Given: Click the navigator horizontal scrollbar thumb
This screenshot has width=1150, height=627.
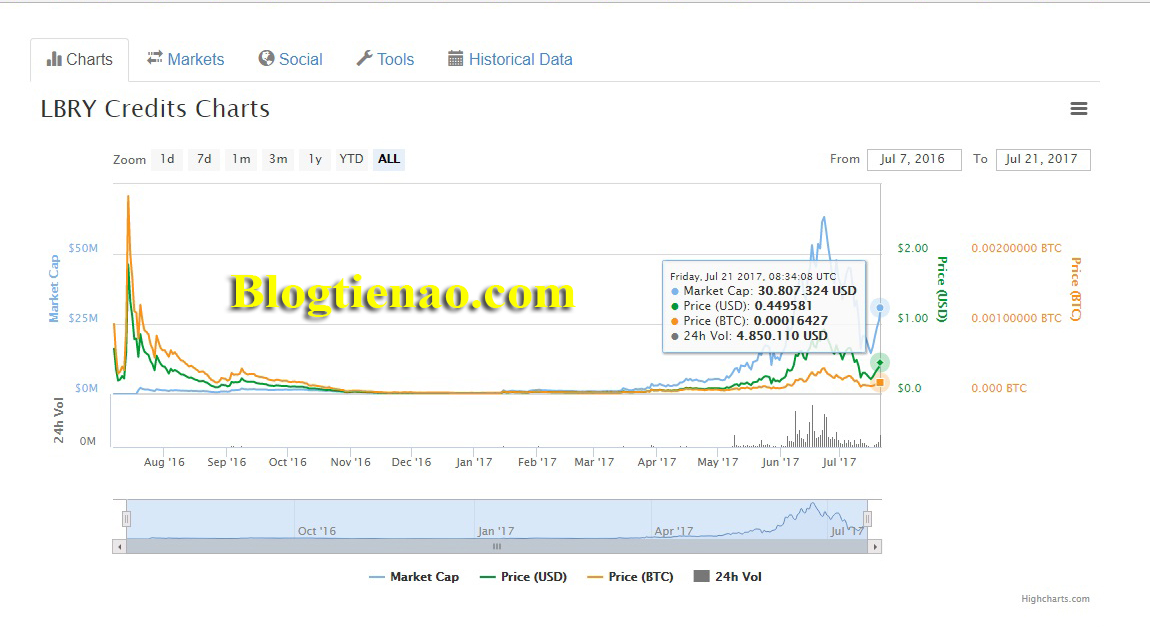Looking at the screenshot, I should point(497,547).
